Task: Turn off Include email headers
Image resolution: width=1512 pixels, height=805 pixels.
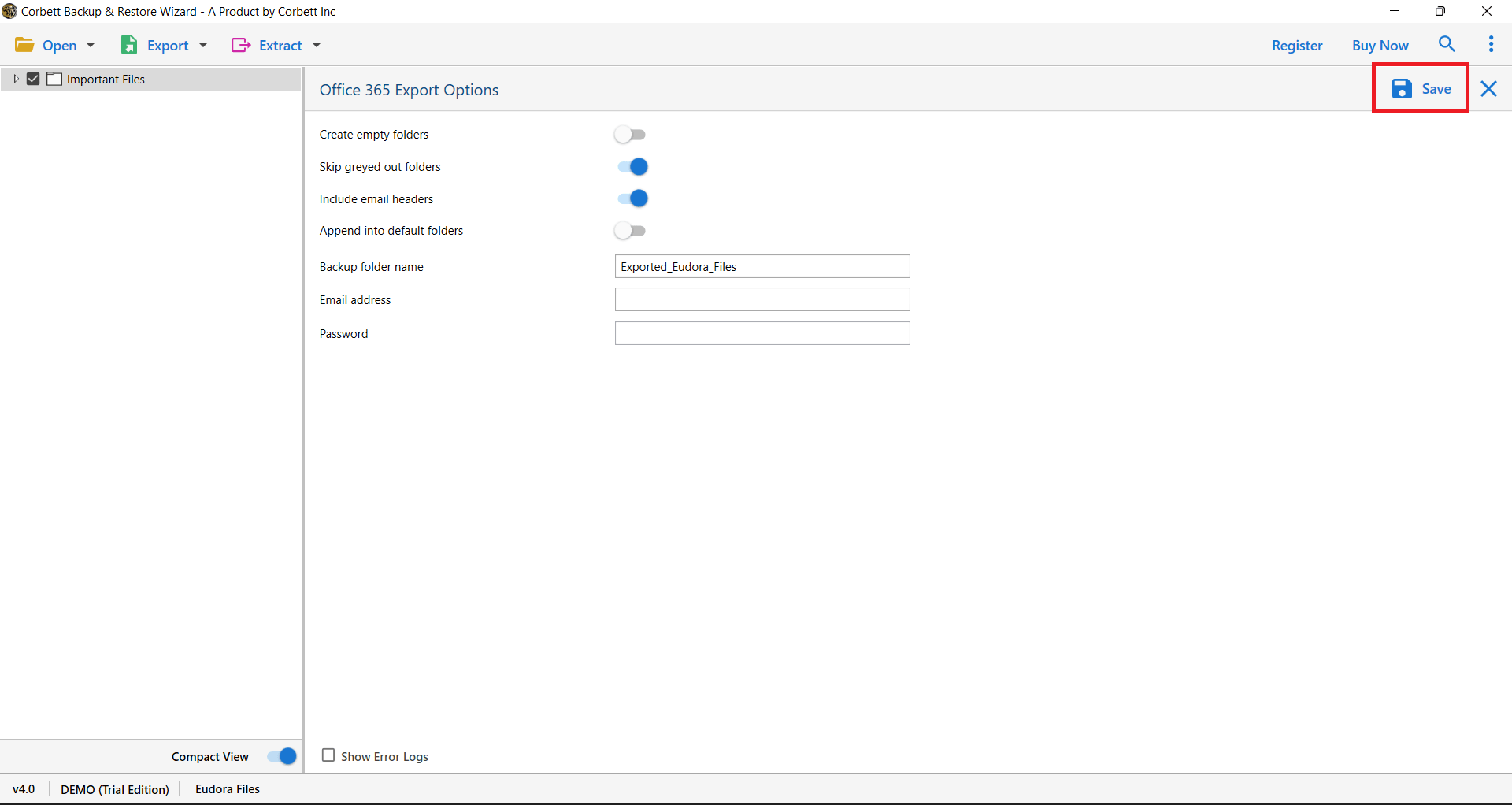Action: [632, 198]
